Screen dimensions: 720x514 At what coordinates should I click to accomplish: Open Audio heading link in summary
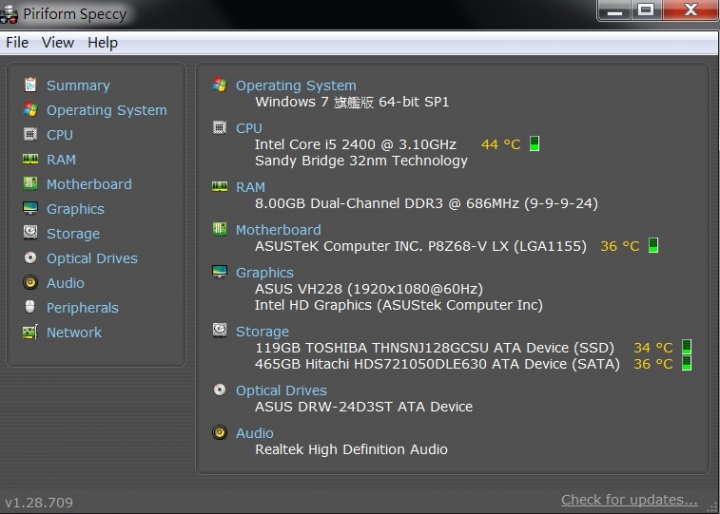click(x=254, y=433)
